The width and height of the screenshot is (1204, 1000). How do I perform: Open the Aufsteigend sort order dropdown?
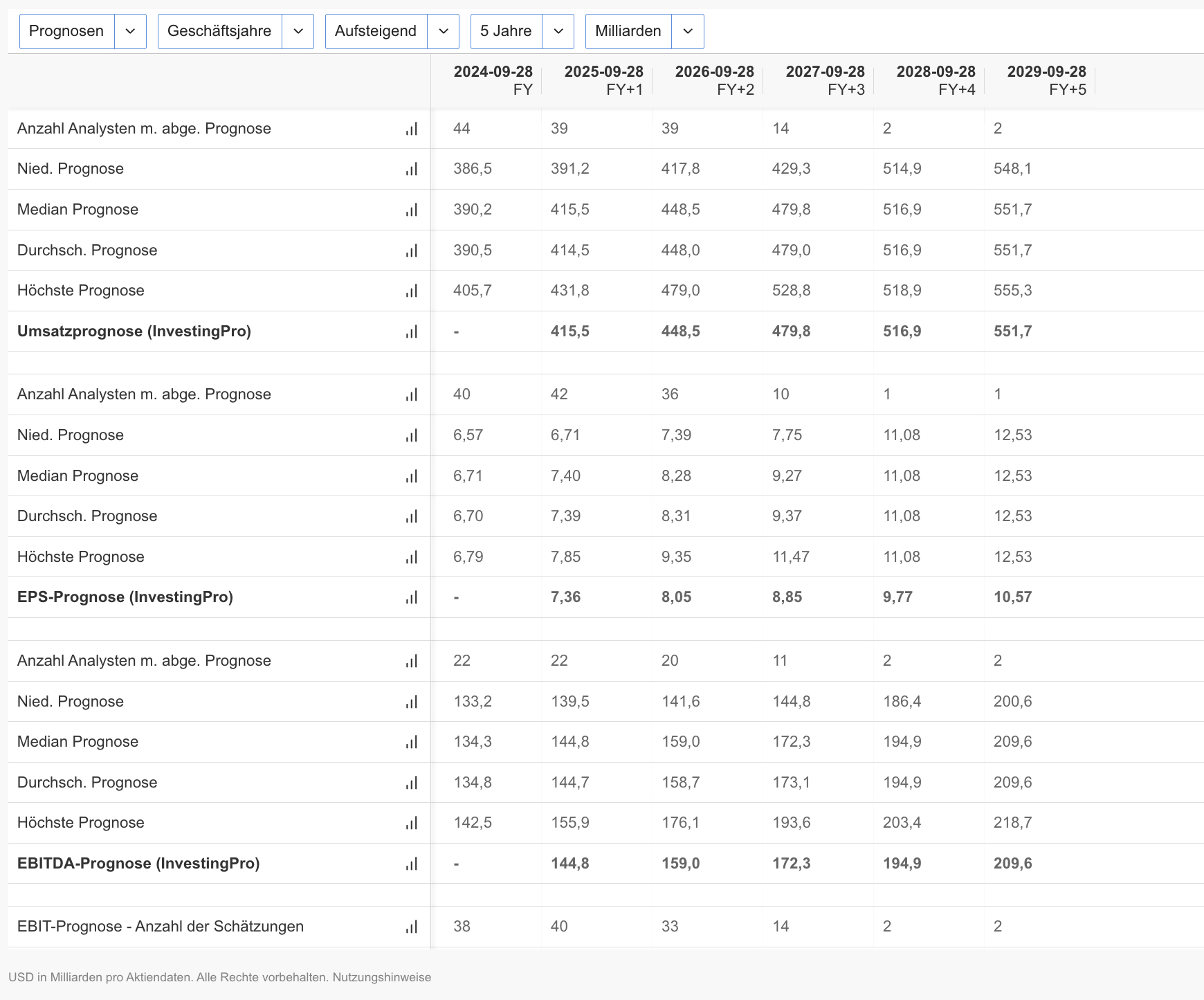(392, 31)
